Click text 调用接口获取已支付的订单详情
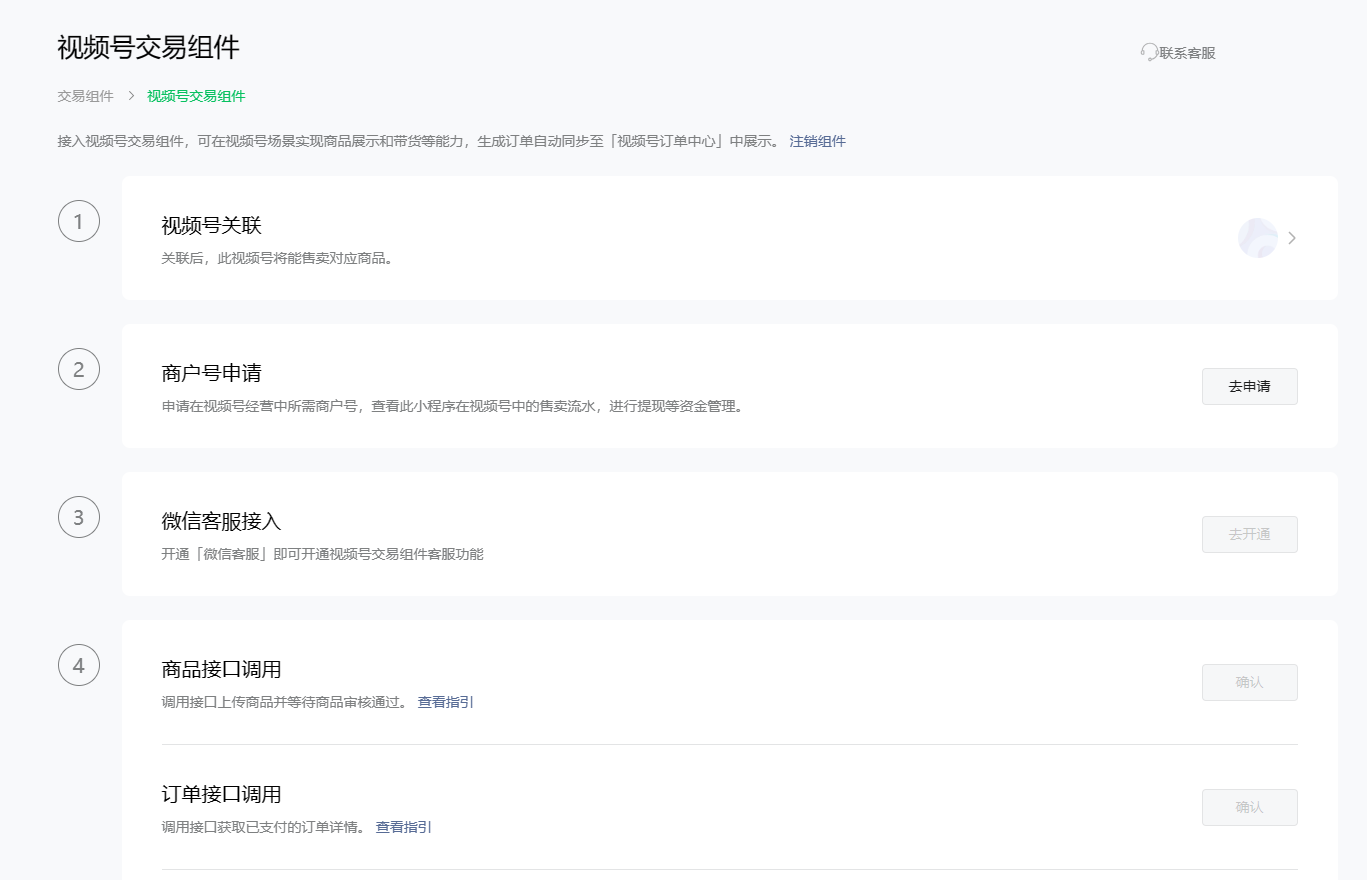Viewport: 1367px width, 880px height. [264, 827]
